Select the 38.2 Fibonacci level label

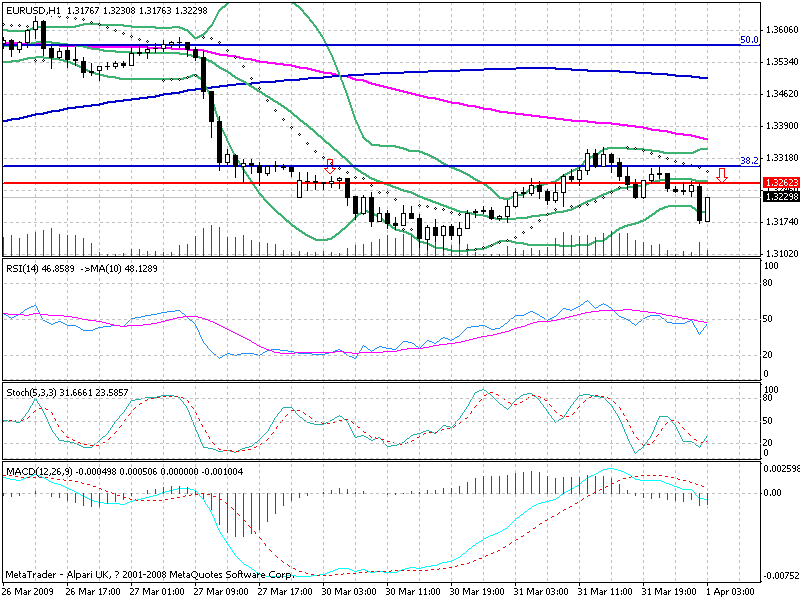coord(749,161)
